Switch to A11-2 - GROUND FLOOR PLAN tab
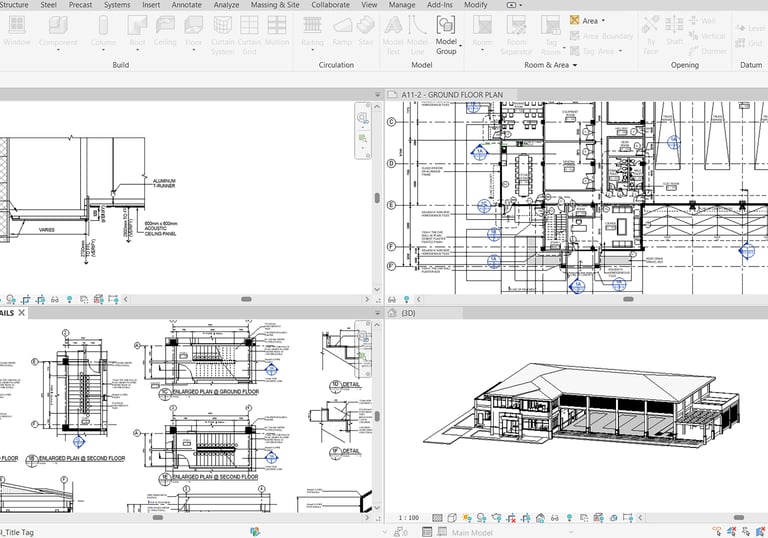The image size is (768, 538). point(452,95)
